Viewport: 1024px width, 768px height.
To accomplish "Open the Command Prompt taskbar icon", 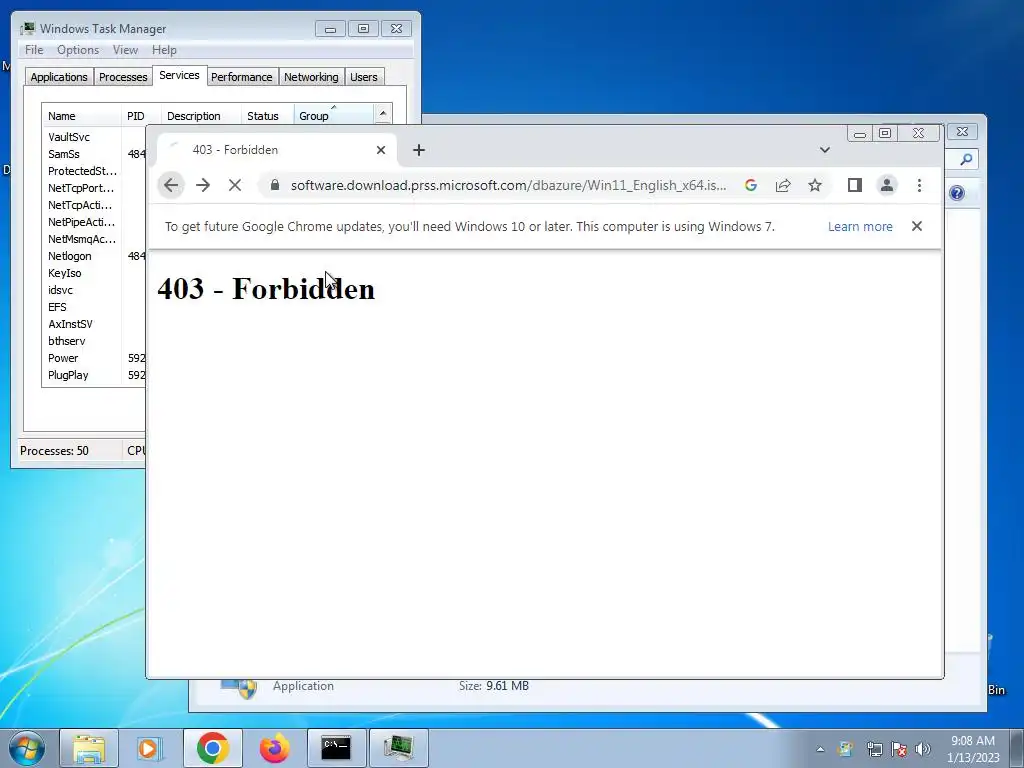I will 336,748.
